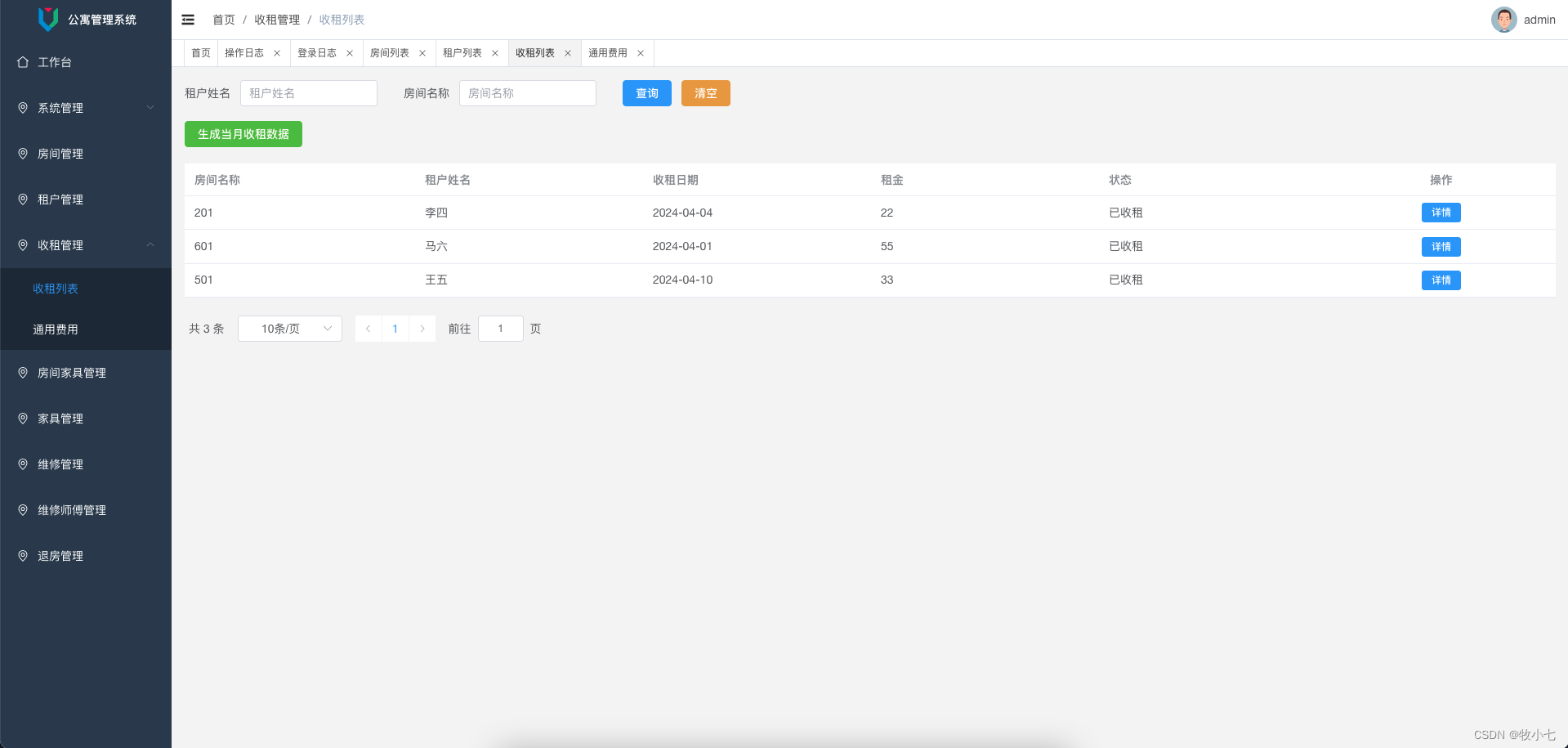1568x748 pixels.
Task: Click the location icon beside 租户管理
Action: pos(23,199)
